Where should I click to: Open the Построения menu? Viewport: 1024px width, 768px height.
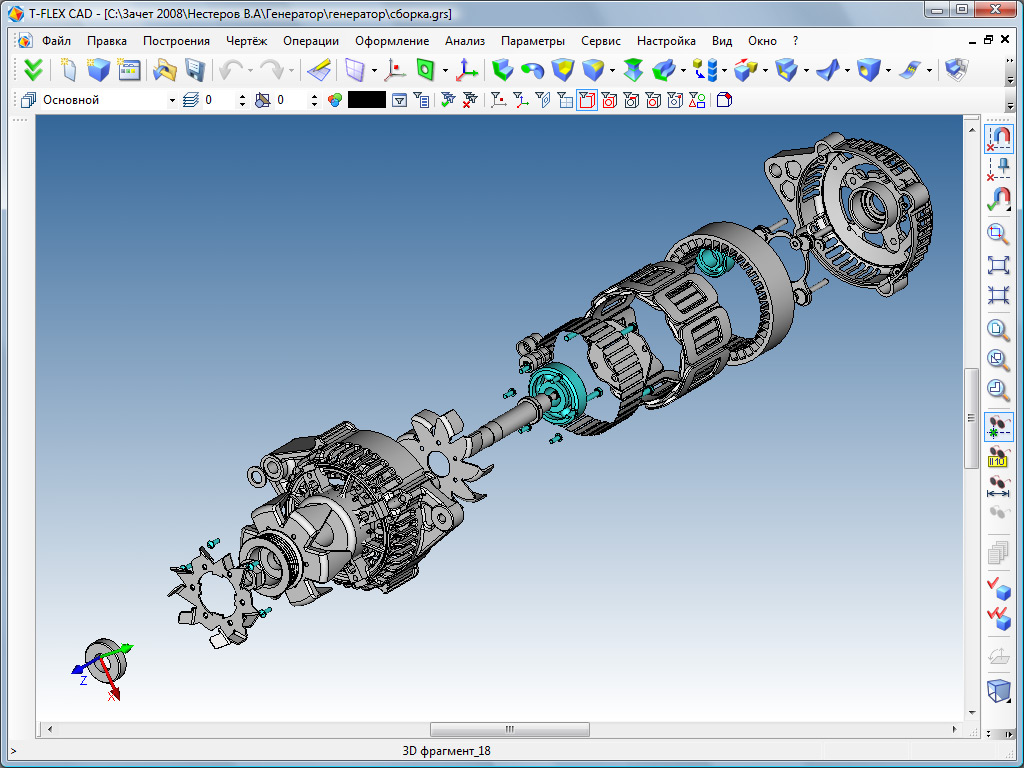[176, 40]
